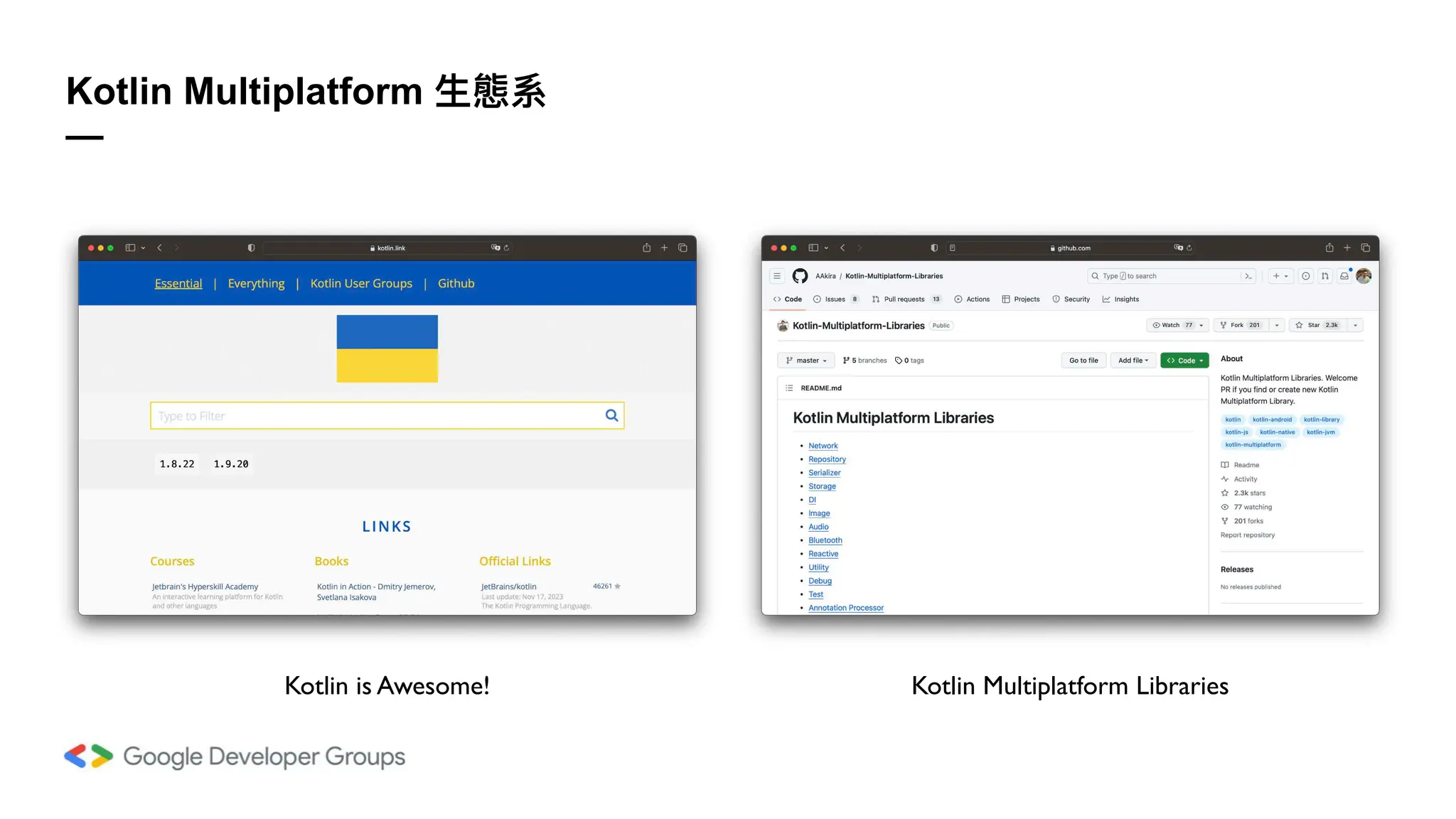Open the Bluetooth link in README
The height and width of the screenshot is (819, 1456).
[825, 540]
